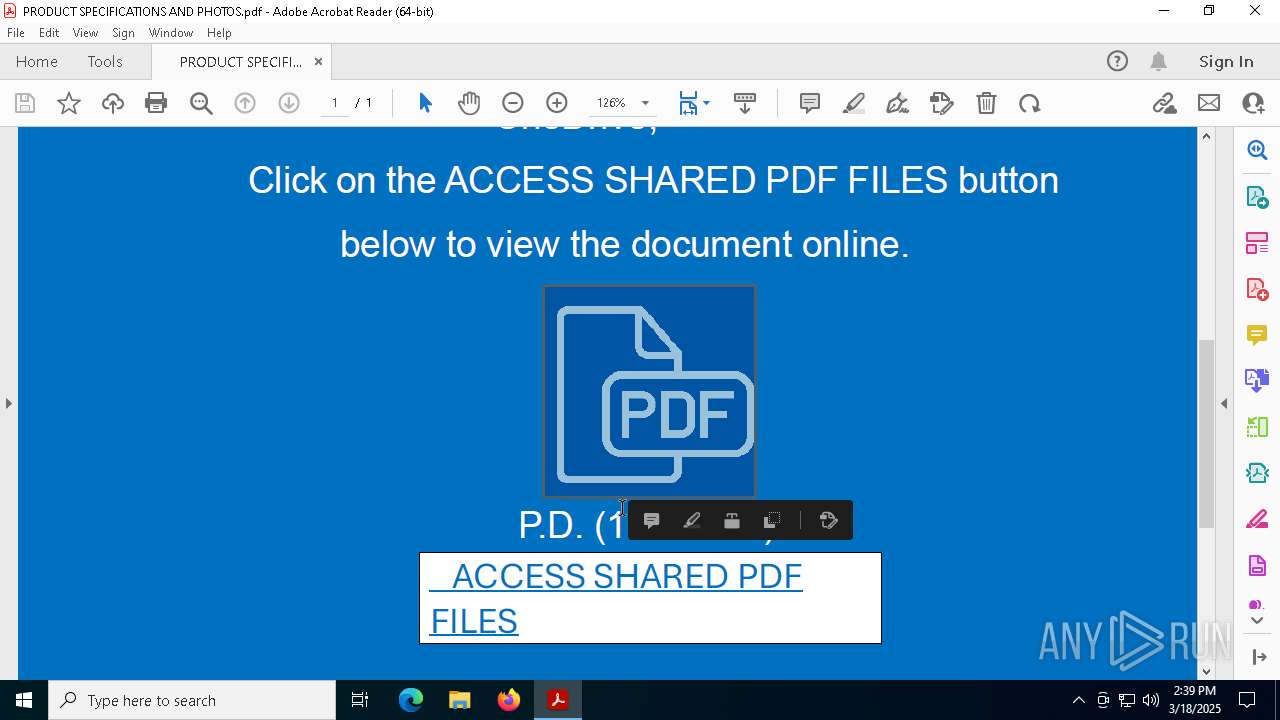The width and height of the screenshot is (1280, 720).
Task: Click the large PDF file image
Action: (650, 391)
